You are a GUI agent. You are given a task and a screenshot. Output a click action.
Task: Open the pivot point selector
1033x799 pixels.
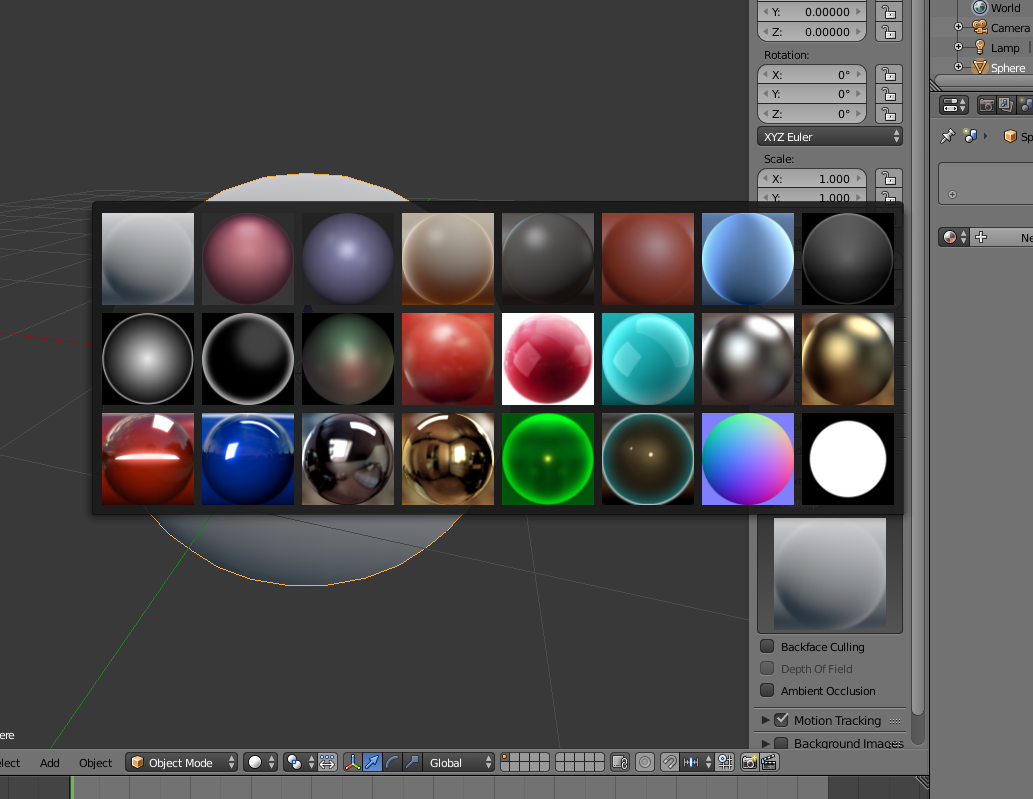click(300, 762)
